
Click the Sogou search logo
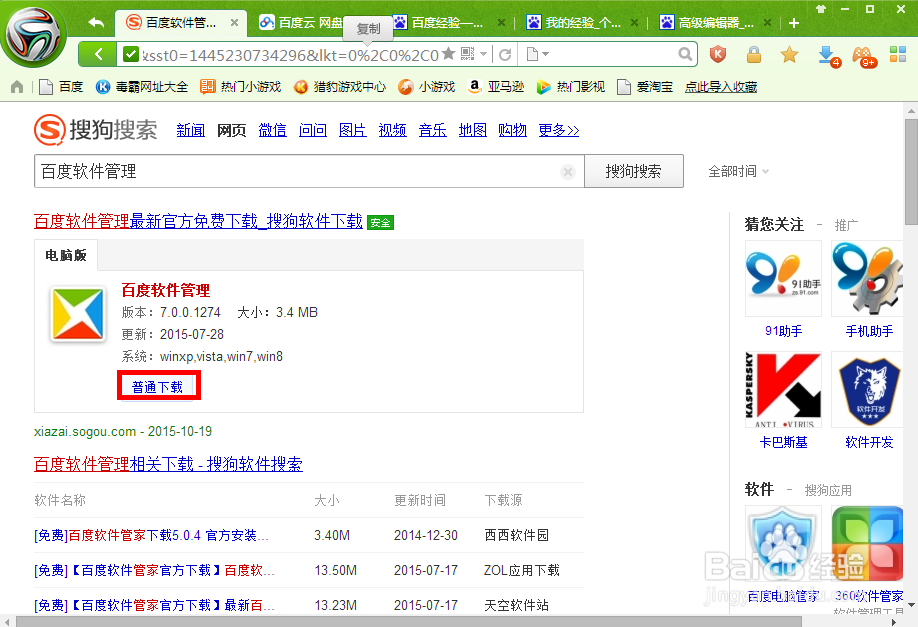[95, 129]
